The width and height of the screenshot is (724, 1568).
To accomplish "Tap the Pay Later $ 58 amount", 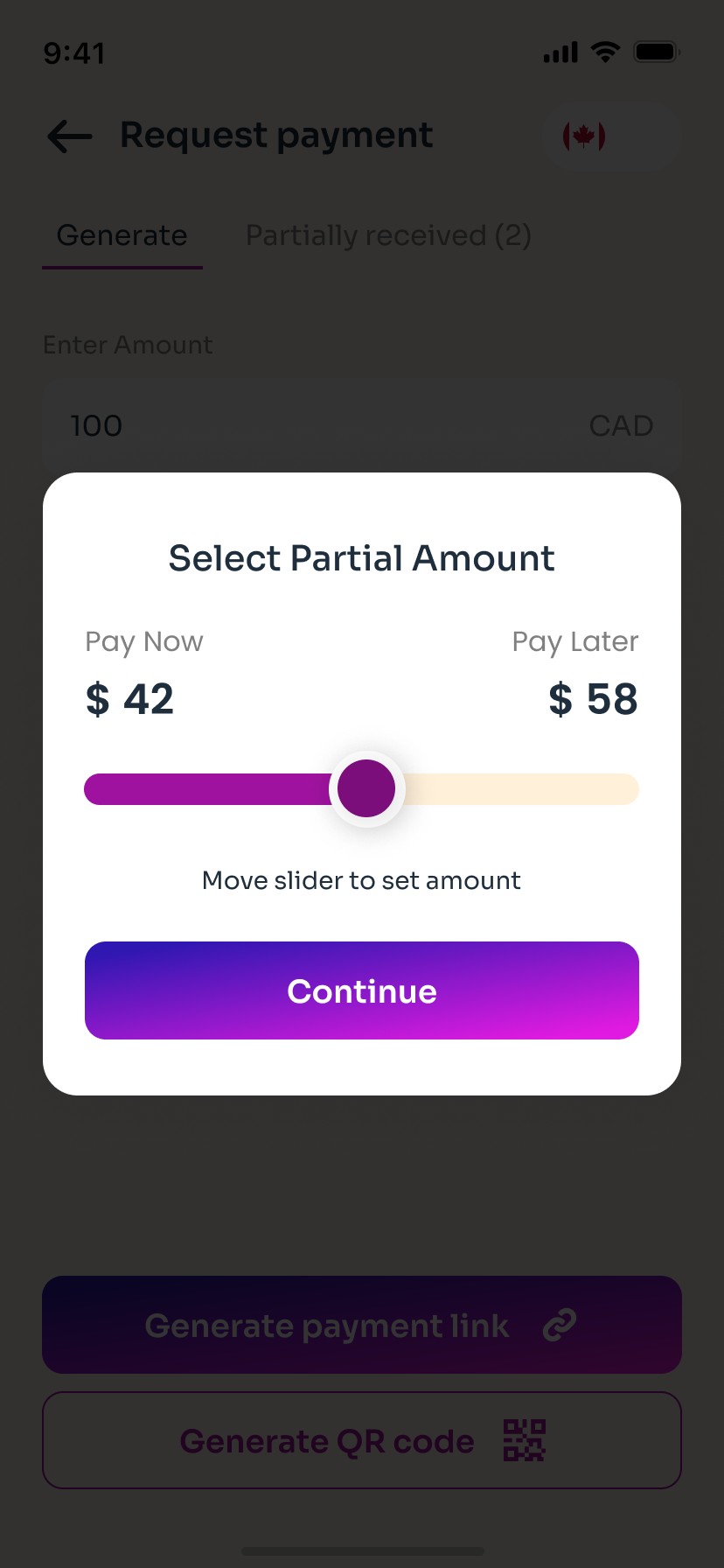I will pyautogui.click(x=594, y=699).
